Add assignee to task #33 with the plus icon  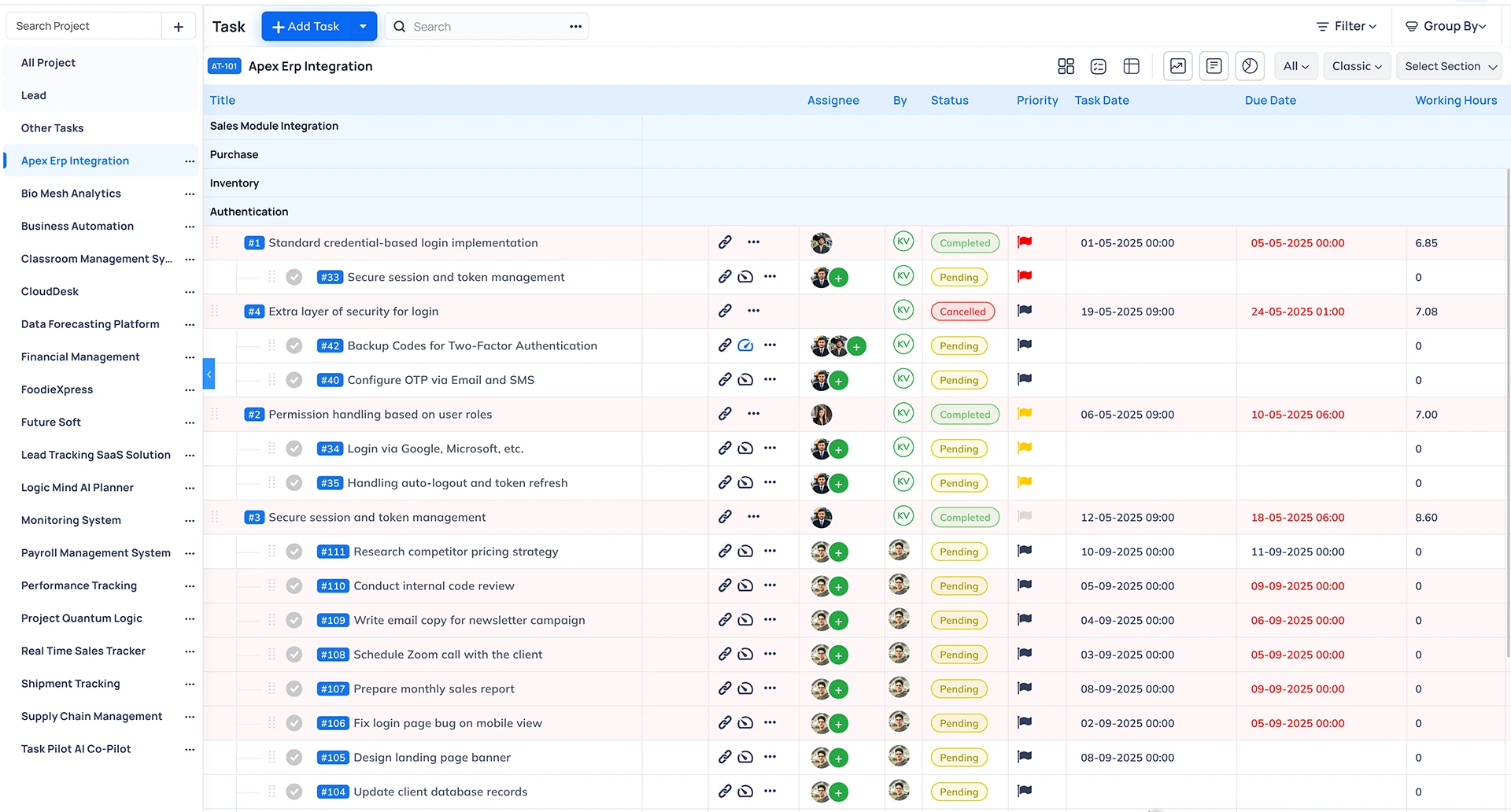tap(839, 278)
